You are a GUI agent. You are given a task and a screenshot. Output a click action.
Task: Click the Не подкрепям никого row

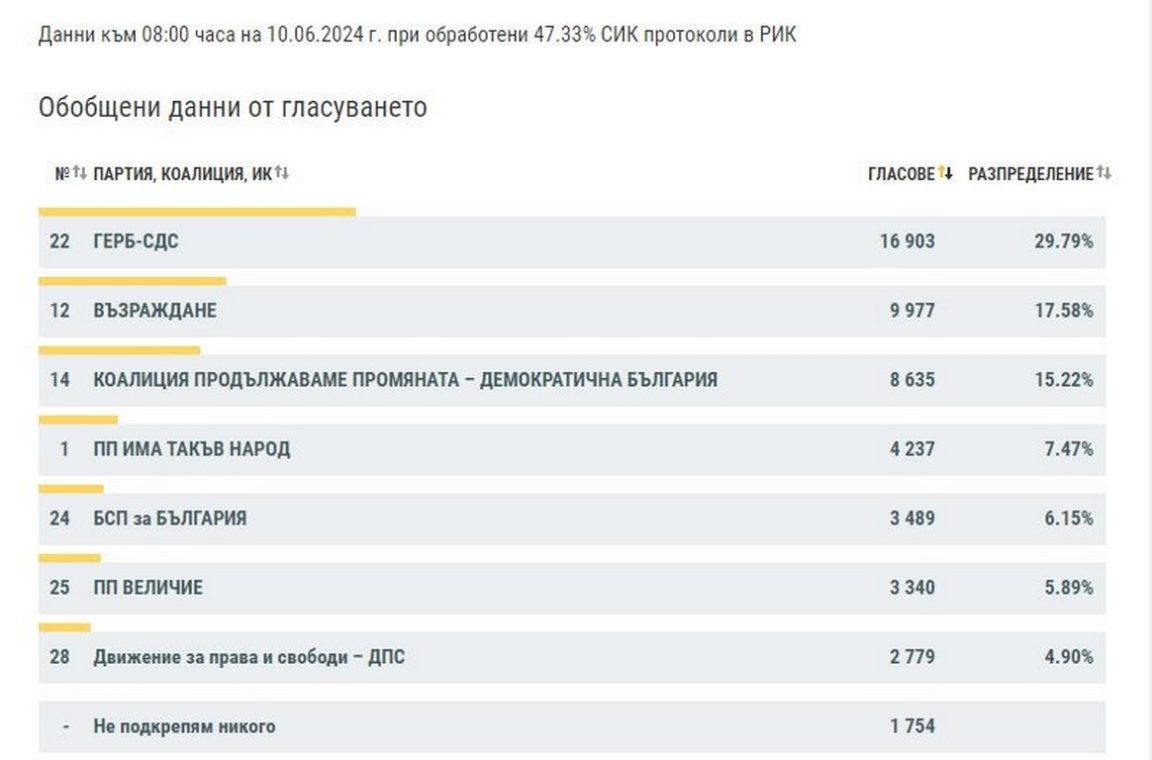tap(184, 726)
